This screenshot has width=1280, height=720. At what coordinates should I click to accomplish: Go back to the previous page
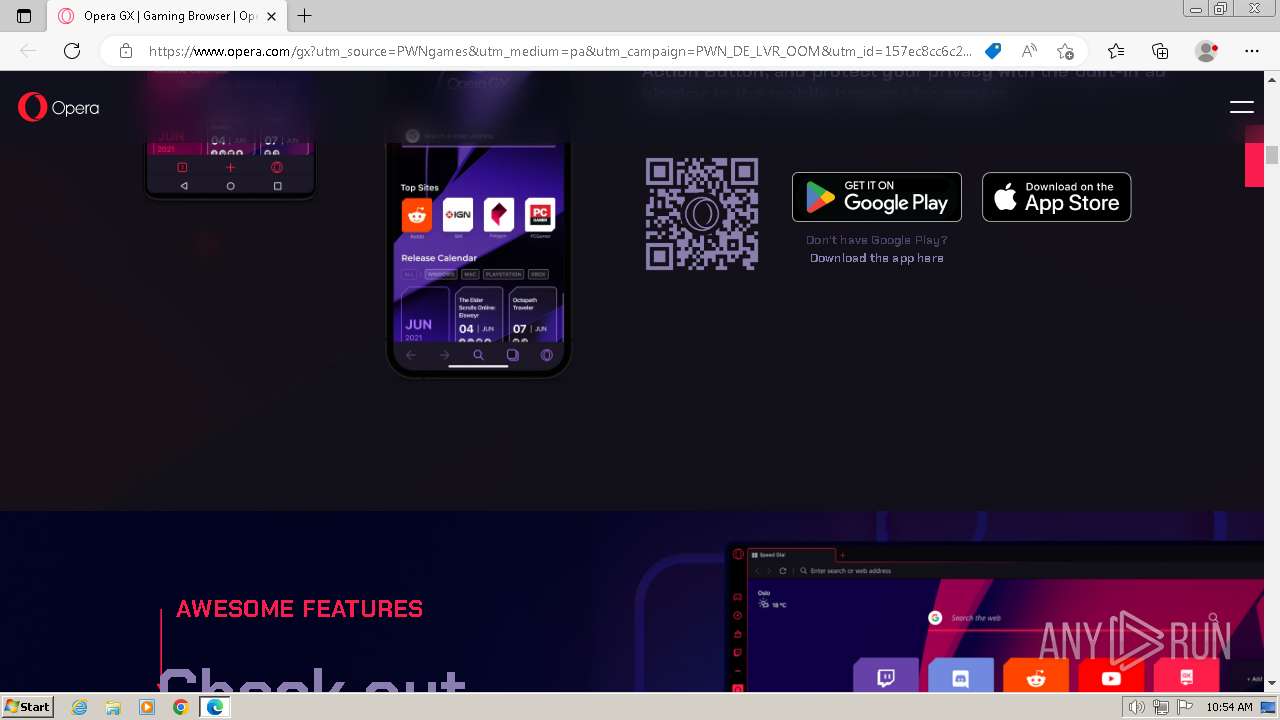point(28,51)
